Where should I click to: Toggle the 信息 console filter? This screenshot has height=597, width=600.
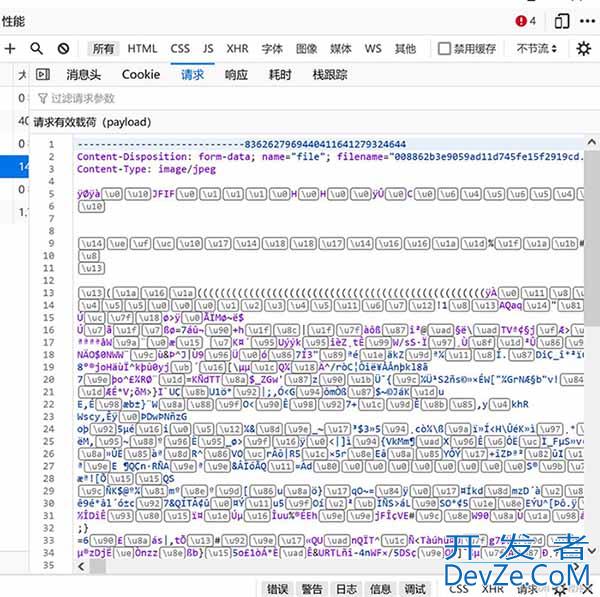(x=380, y=589)
